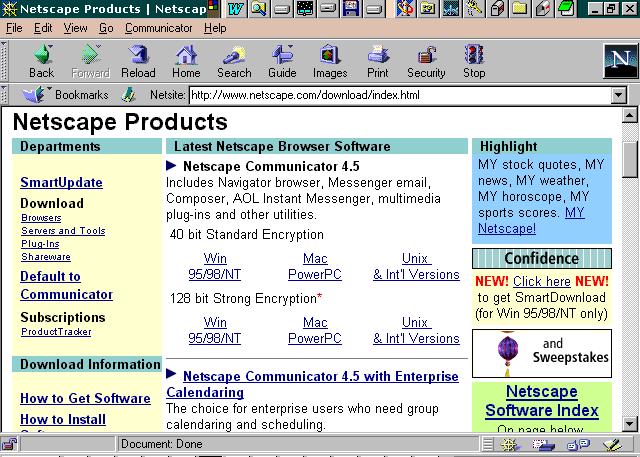Image resolution: width=640 pixels, height=457 pixels.
Task: Open the Security info toolbar button
Action: [x=426, y=61]
